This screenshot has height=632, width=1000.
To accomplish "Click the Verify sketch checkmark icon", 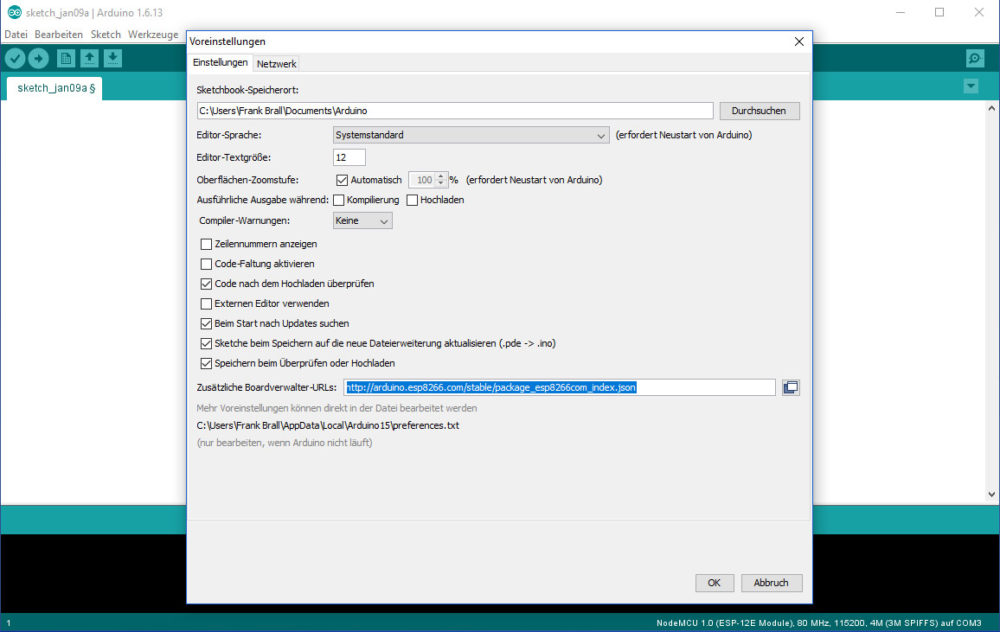I will pos(14,58).
